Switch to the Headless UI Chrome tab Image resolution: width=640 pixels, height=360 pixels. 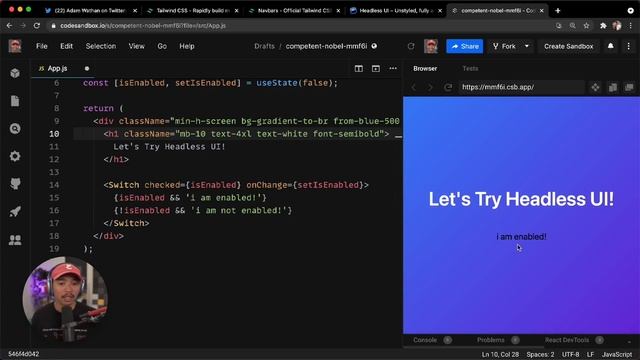(395, 11)
